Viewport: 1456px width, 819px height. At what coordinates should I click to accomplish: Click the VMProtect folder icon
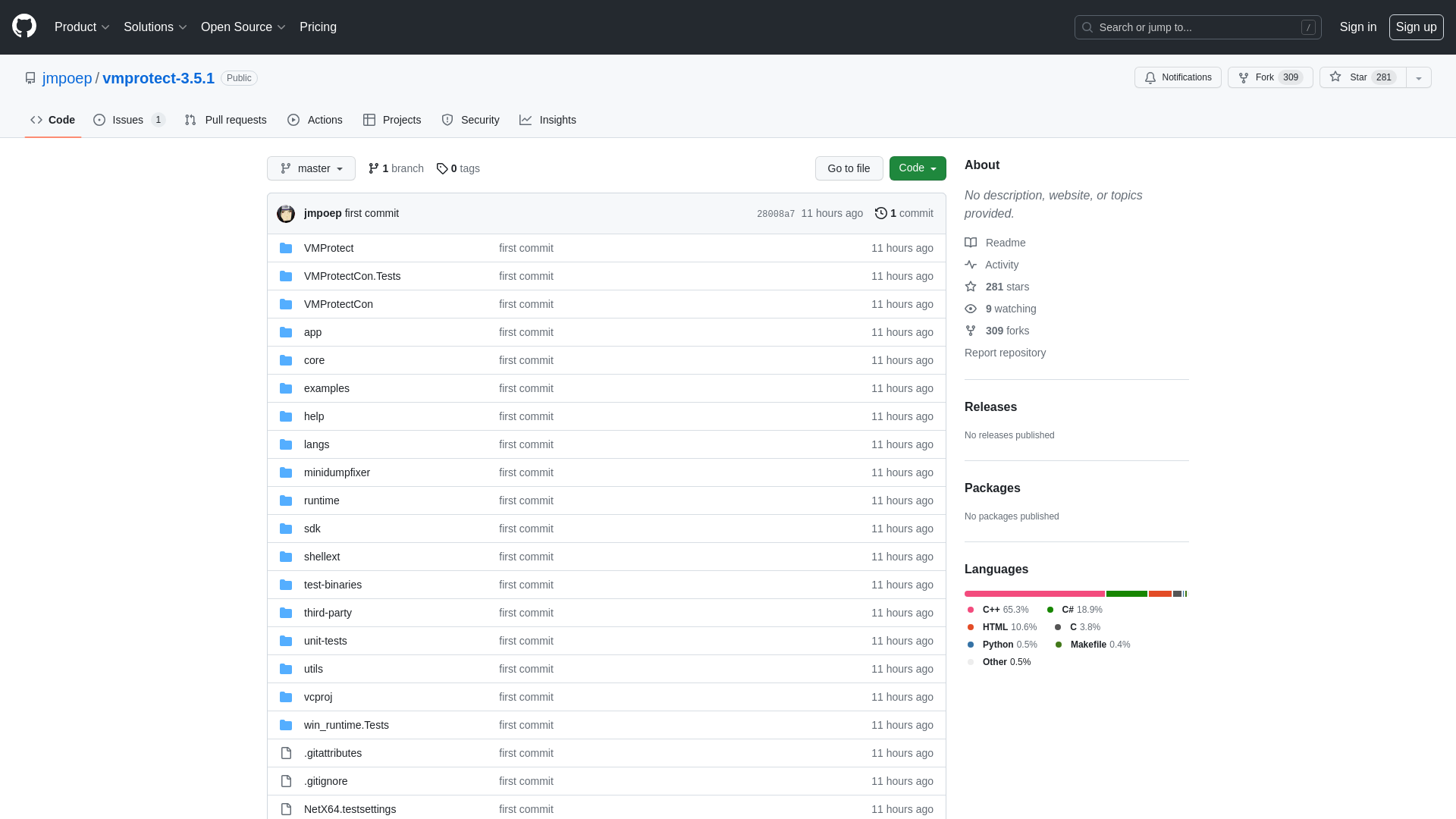pos(286,248)
